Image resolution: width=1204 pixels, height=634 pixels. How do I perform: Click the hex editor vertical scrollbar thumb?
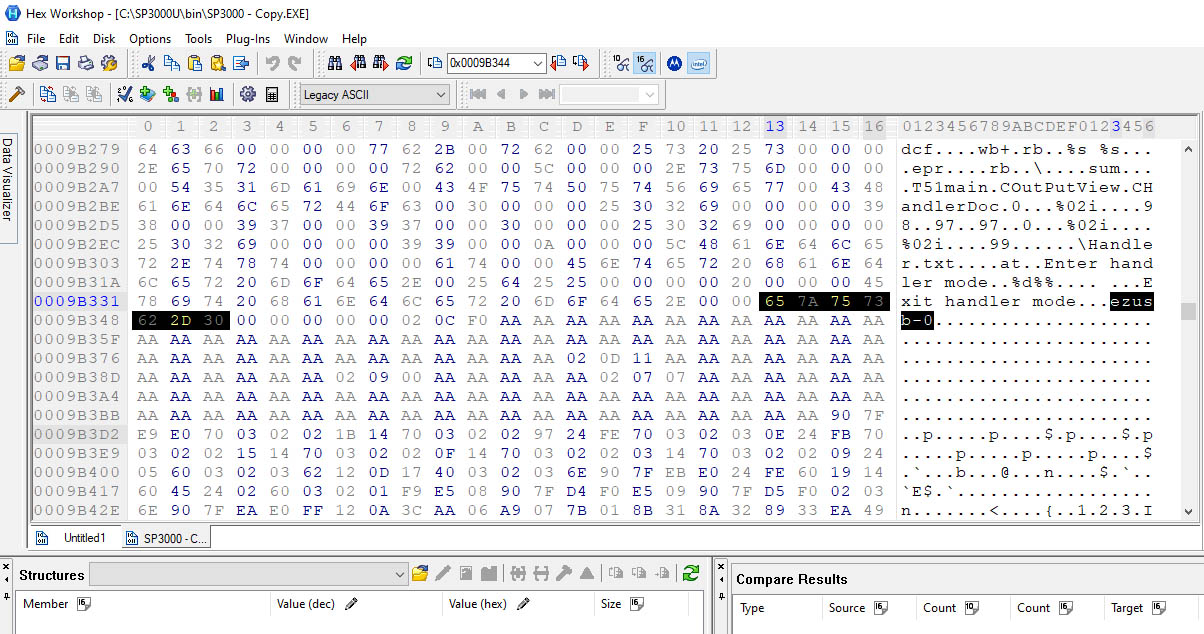(1188, 311)
